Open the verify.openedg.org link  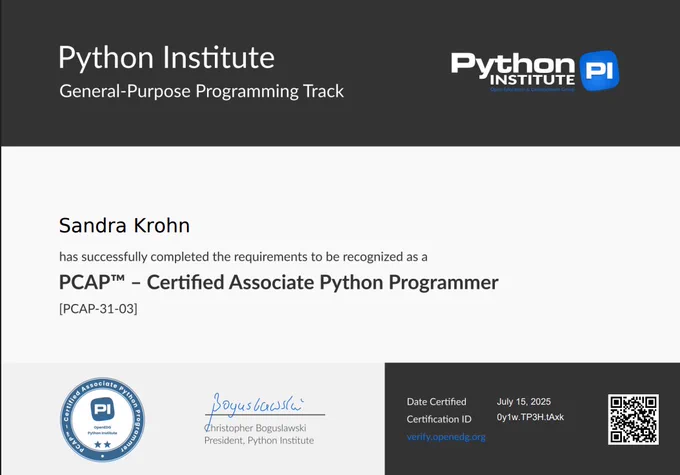coord(446,437)
